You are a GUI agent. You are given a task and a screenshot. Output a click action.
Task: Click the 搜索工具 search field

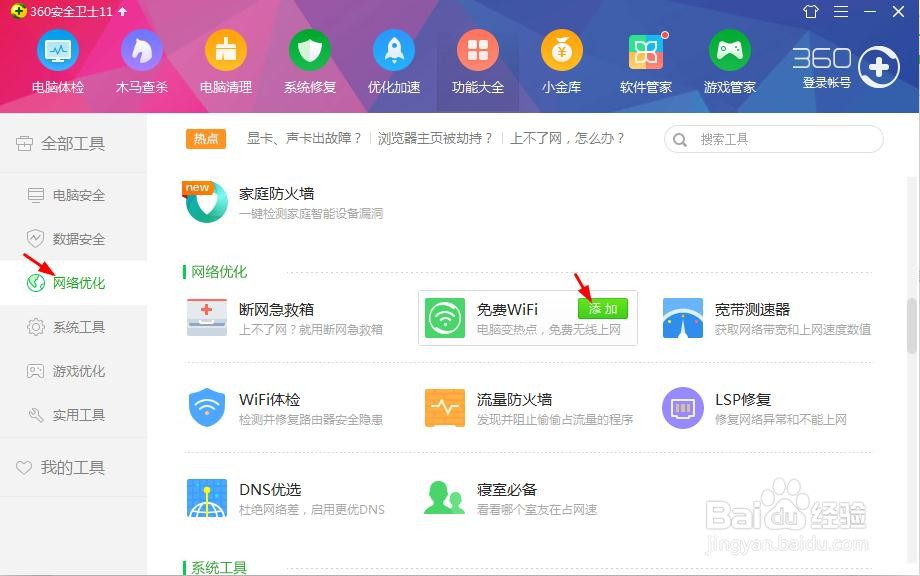click(x=773, y=139)
